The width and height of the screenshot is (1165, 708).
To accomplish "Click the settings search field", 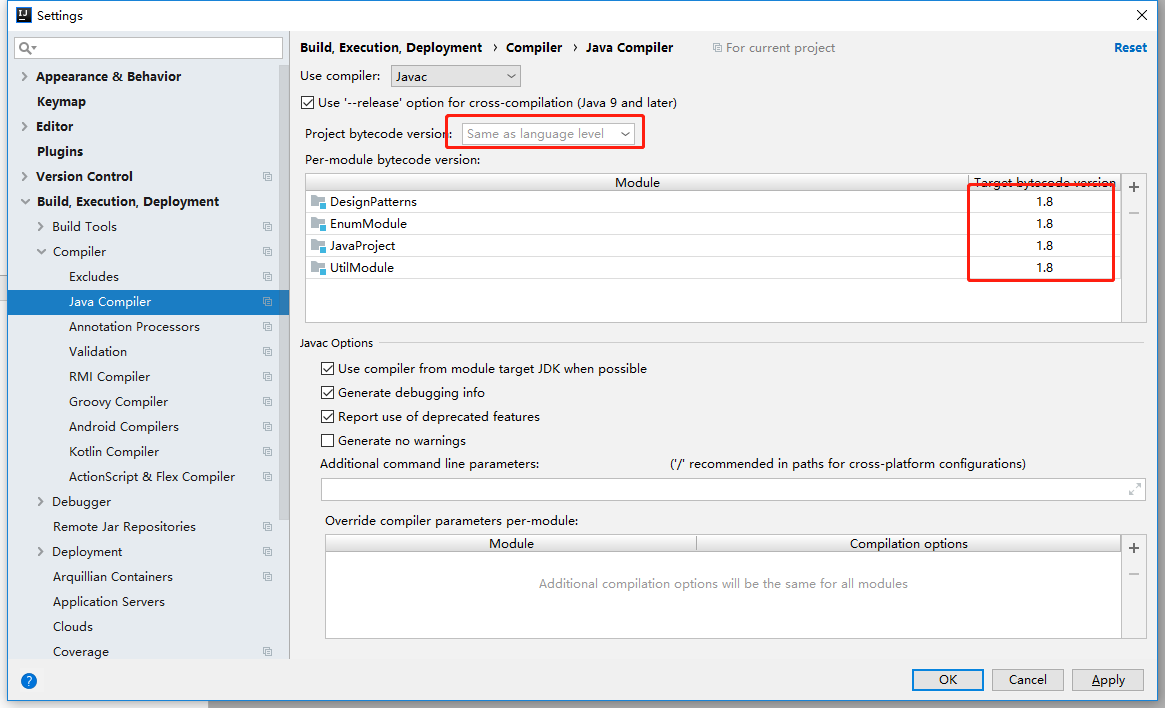I will click(x=148, y=47).
